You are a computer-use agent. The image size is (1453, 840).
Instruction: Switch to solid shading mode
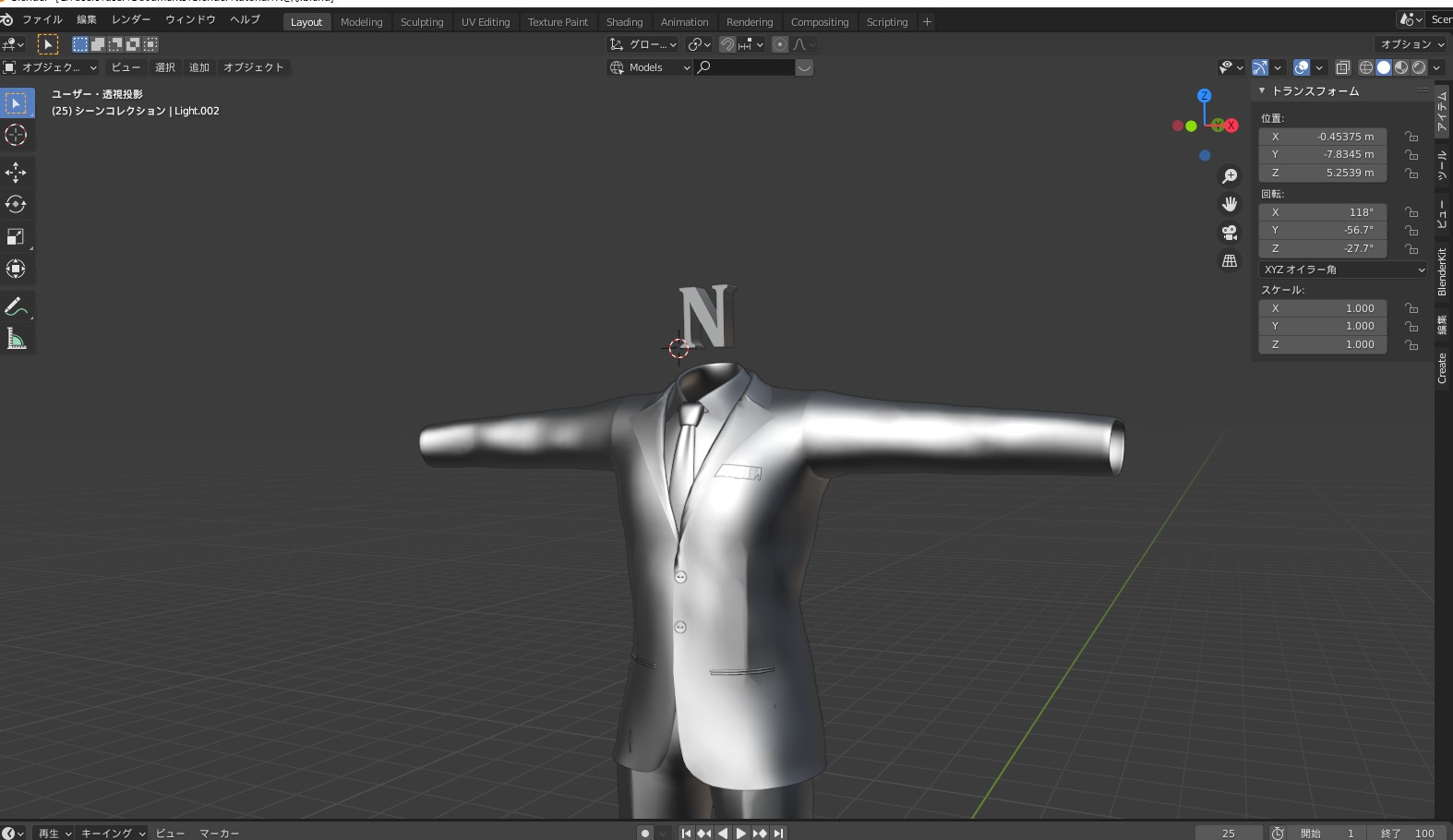click(1384, 67)
